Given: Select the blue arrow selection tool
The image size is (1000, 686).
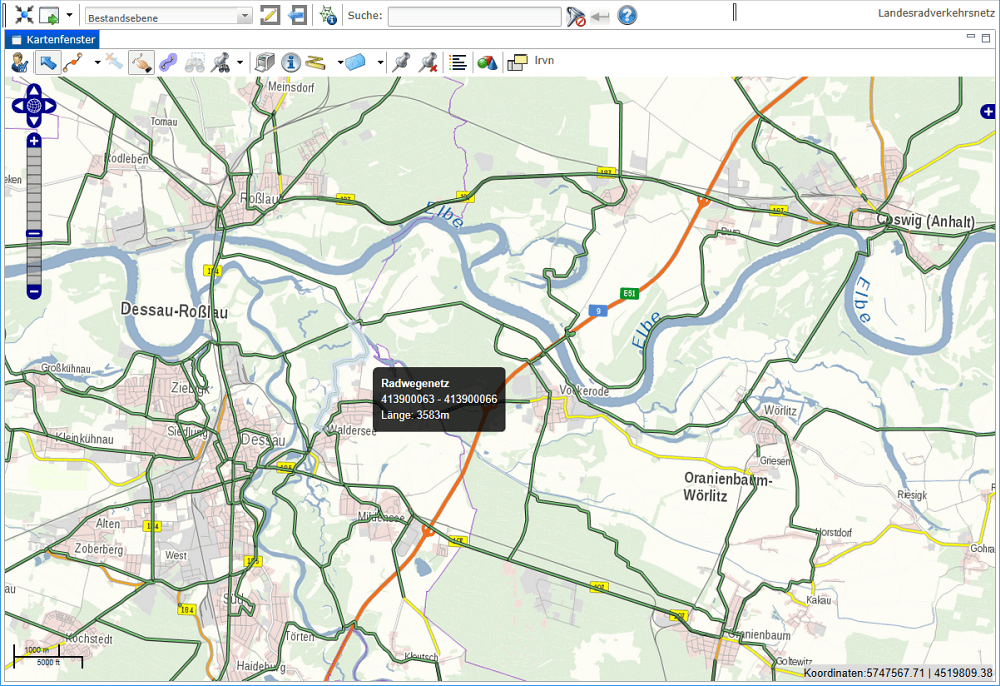Looking at the screenshot, I should tap(47, 62).
